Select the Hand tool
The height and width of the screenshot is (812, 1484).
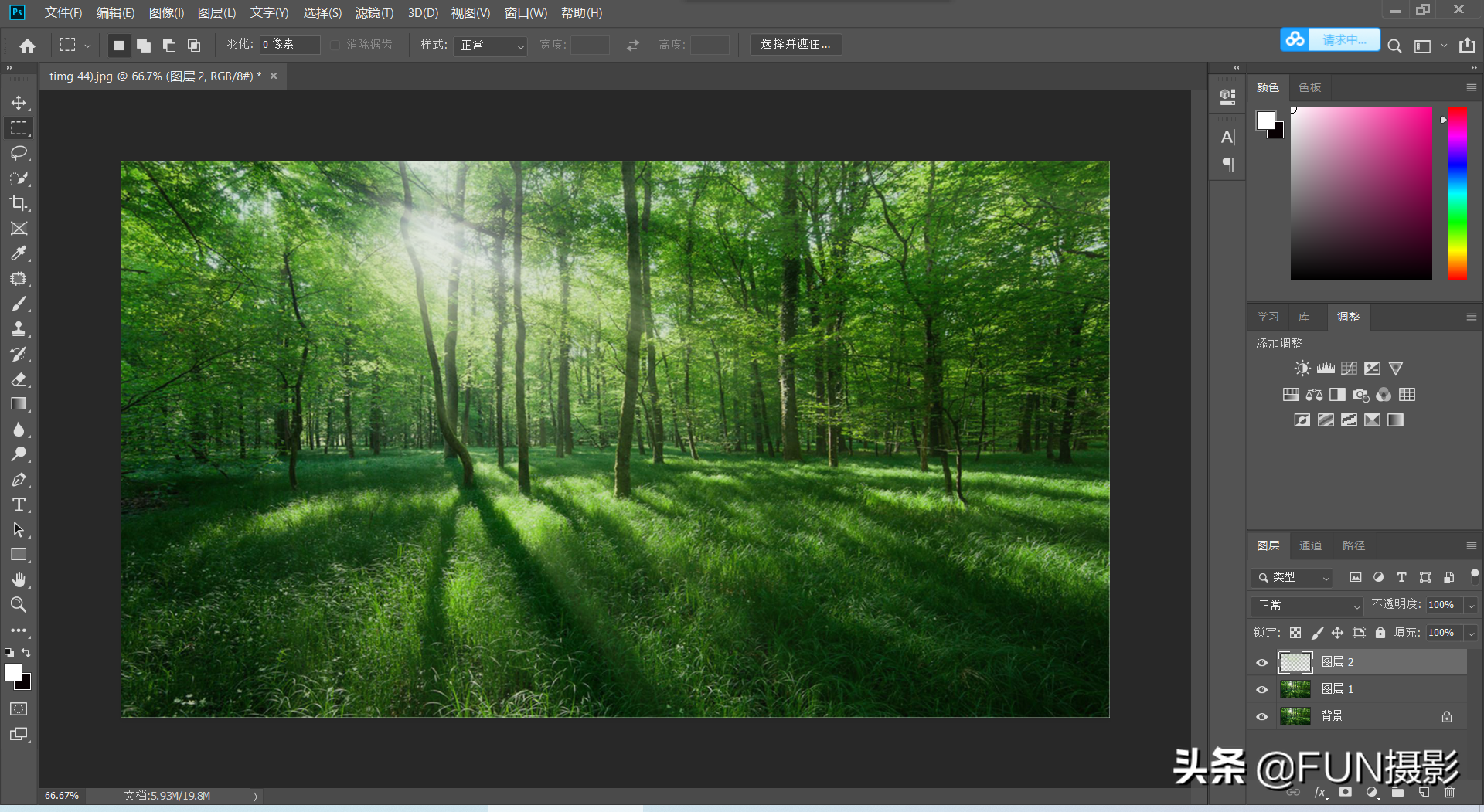[19, 579]
